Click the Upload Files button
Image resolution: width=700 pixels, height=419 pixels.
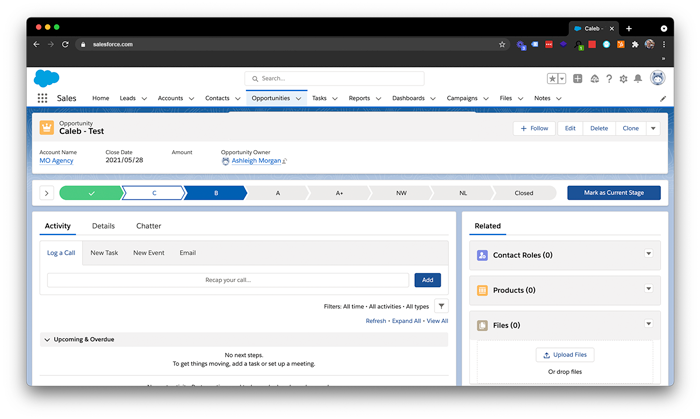[x=565, y=355]
